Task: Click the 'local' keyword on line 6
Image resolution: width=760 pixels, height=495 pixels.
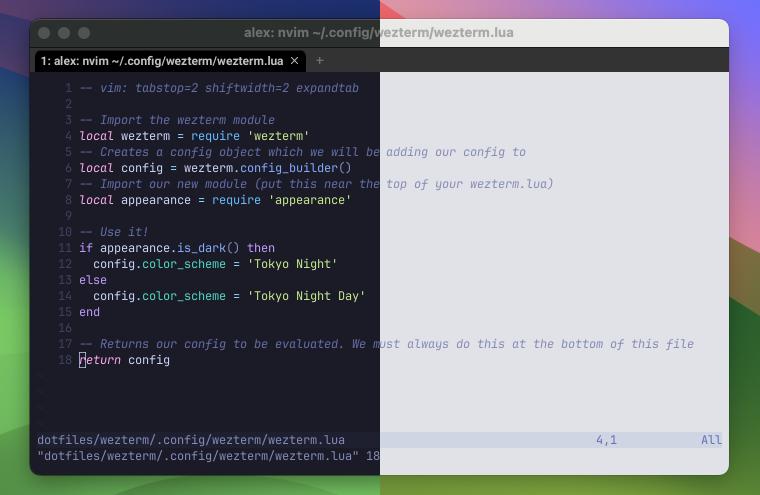Action: (96, 168)
